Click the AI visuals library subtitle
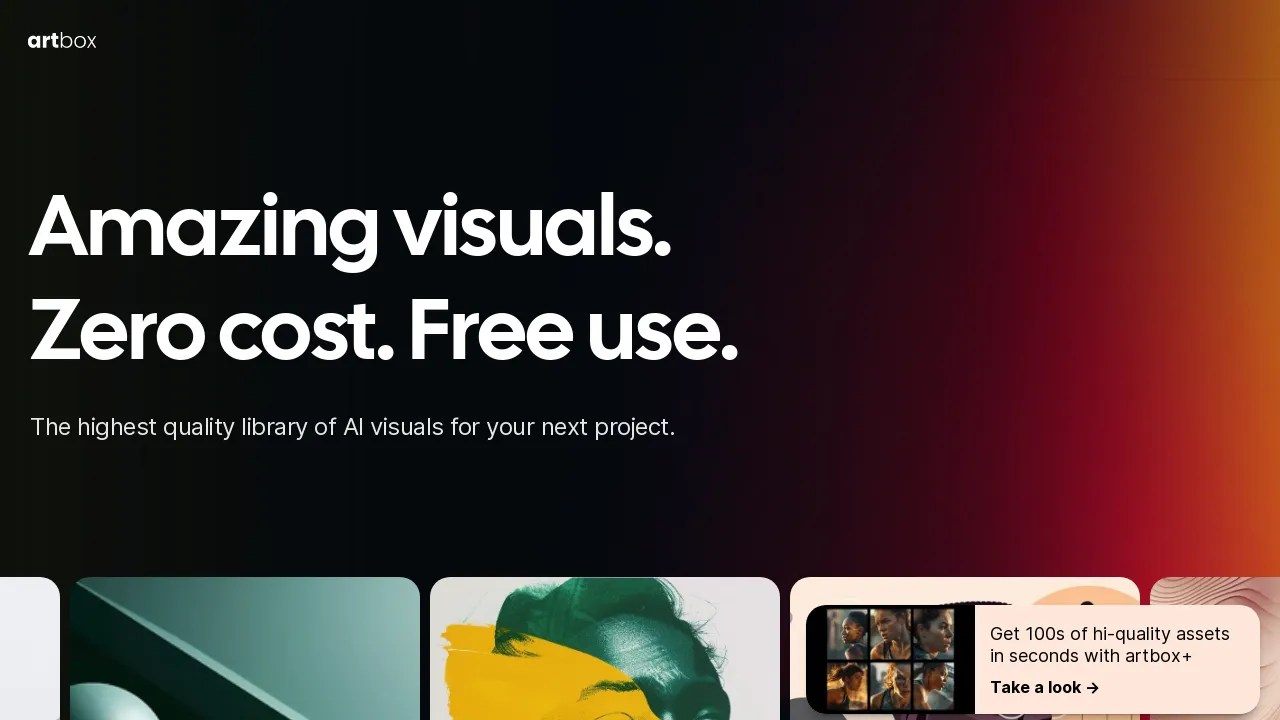This screenshot has height=720, width=1280. pos(353,427)
